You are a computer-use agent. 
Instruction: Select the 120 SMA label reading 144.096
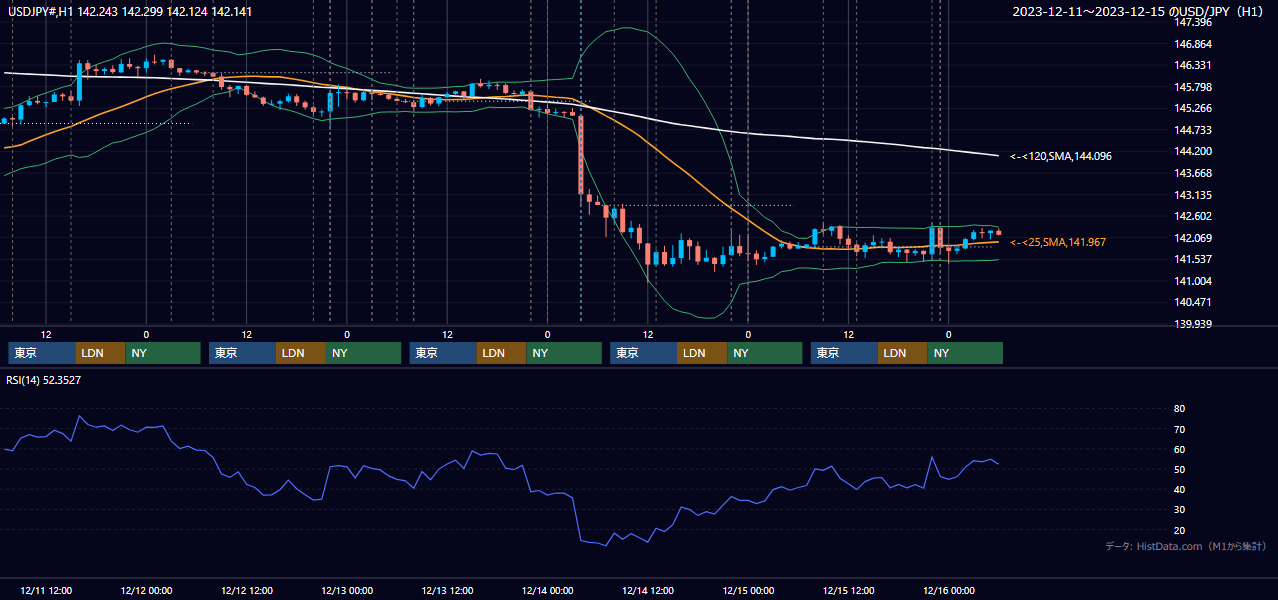click(x=1061, y=156)
